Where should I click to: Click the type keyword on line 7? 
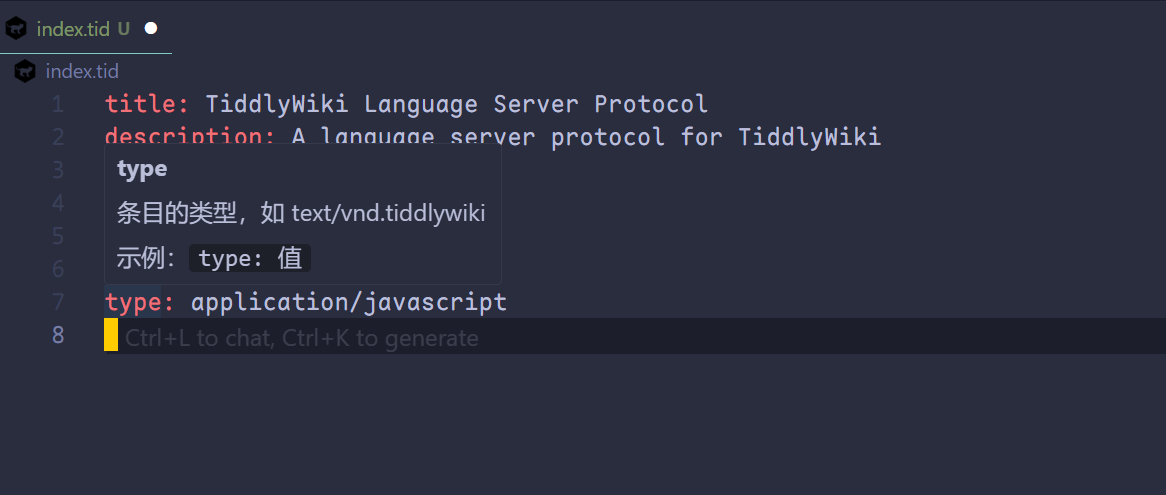coord(140,302)
